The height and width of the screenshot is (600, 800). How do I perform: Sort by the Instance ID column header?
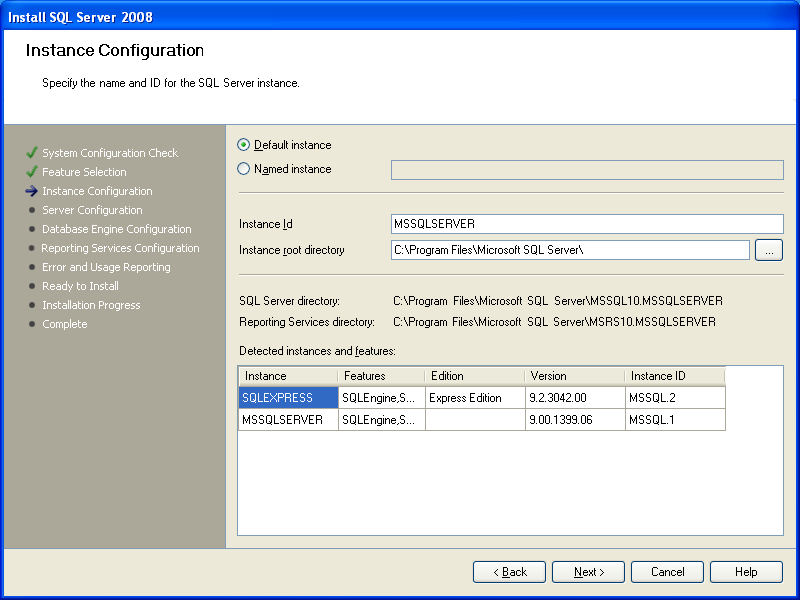[675, 376]
